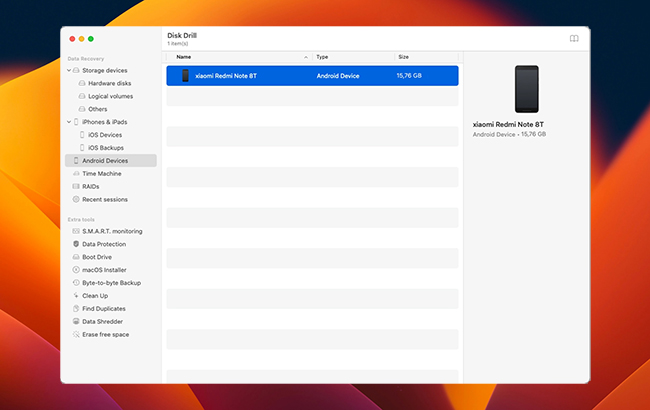Viewport: 650px width, 410px height.
Task: Click the device name in details pane
Action: 508,124
